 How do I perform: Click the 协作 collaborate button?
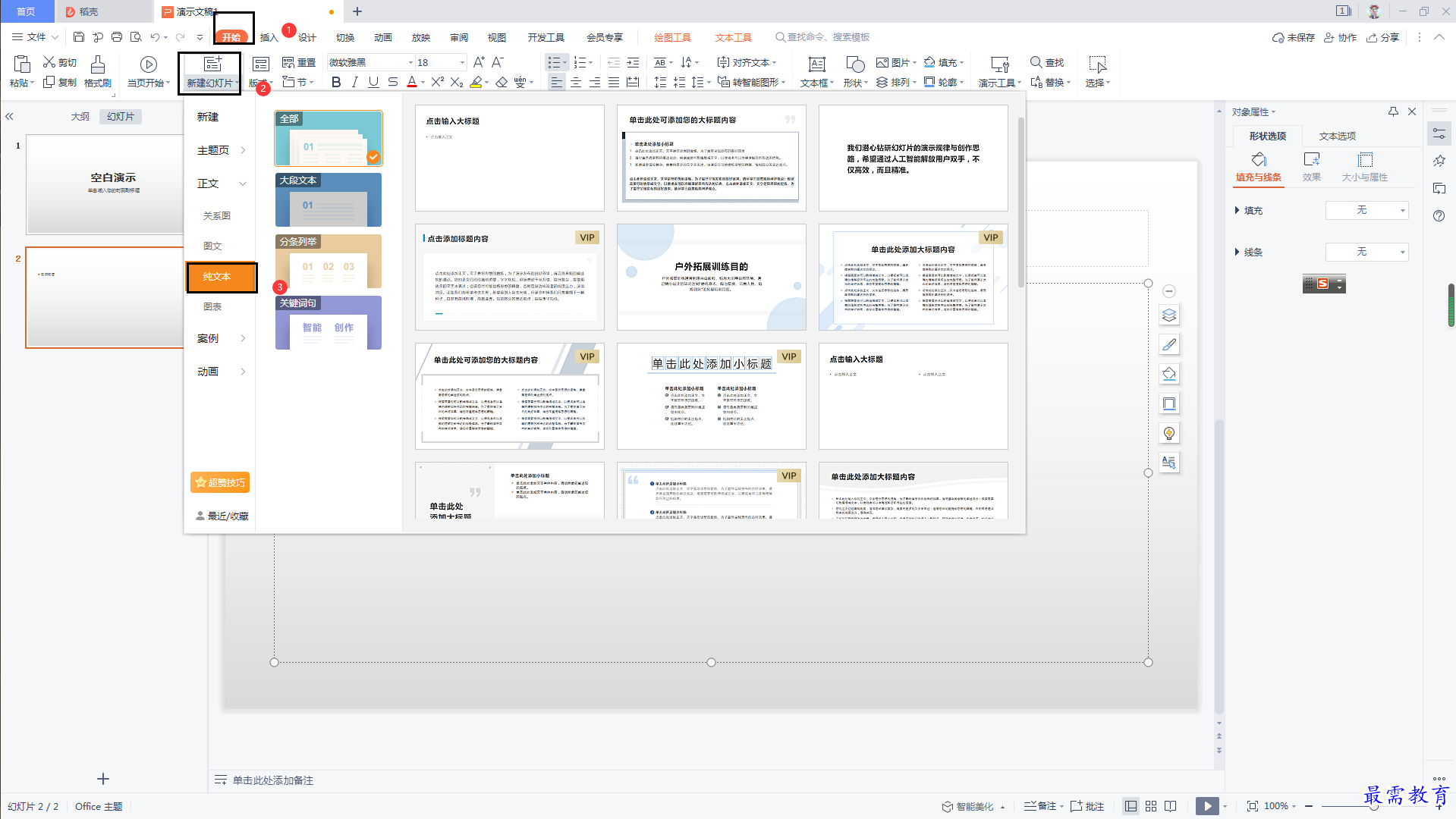click(1340, 37)
